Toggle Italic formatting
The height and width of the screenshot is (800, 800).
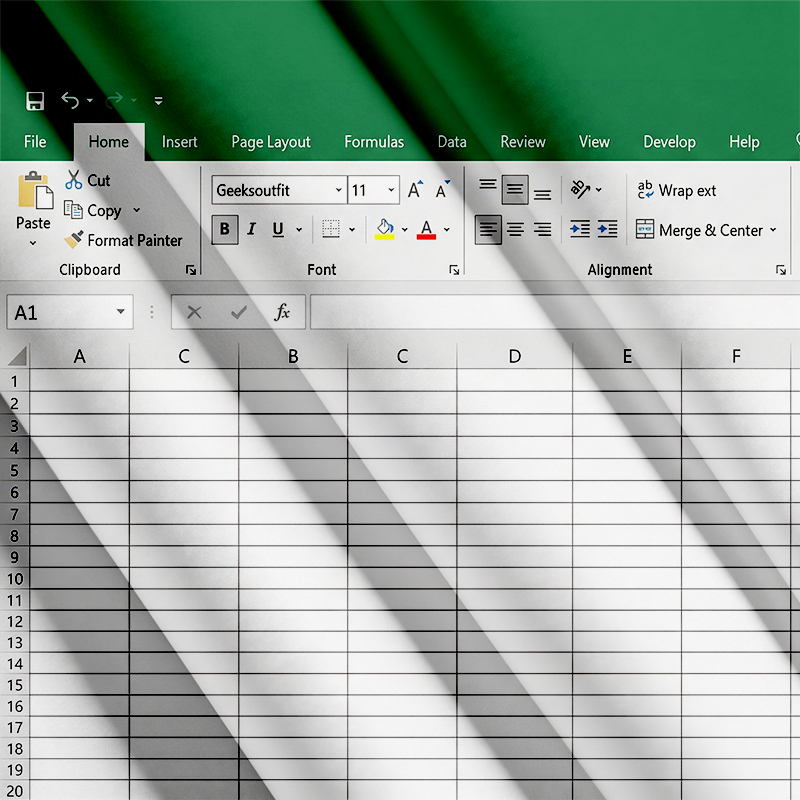tap(251, 230)
